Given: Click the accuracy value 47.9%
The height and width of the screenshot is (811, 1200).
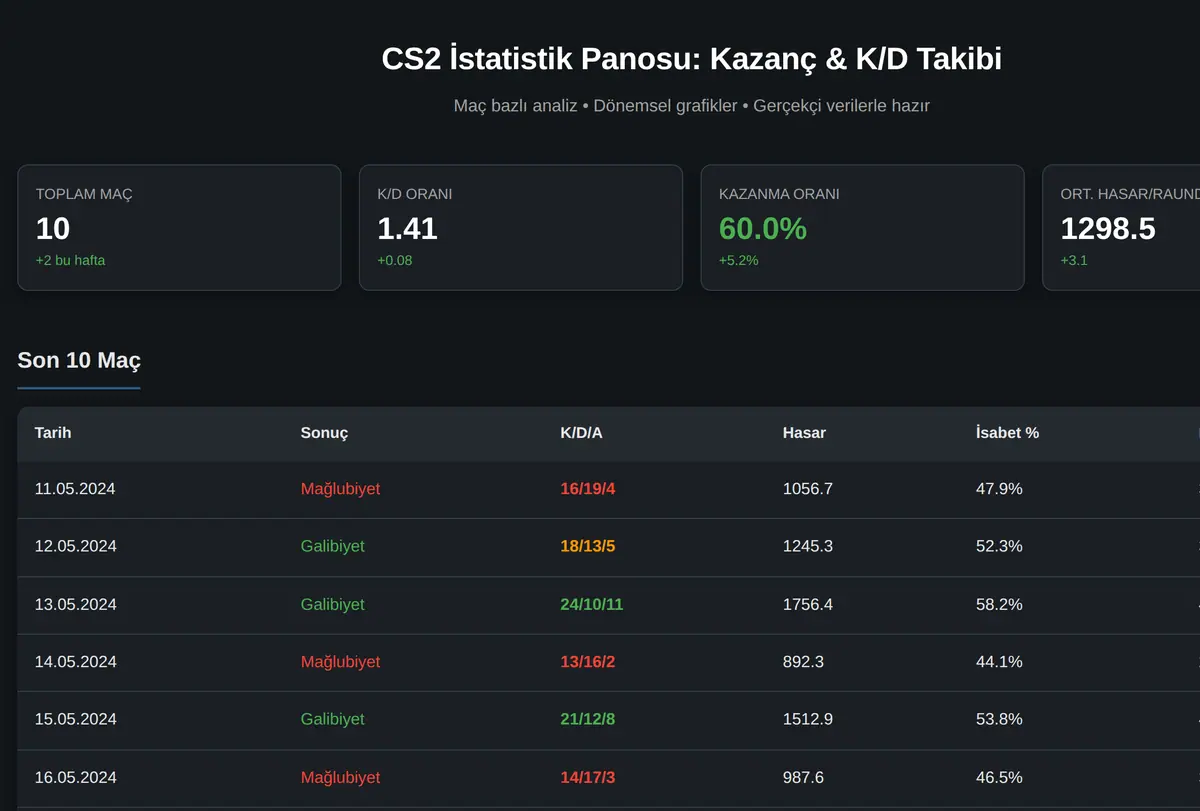Looking at the screenshot, I should coord(999,489).
